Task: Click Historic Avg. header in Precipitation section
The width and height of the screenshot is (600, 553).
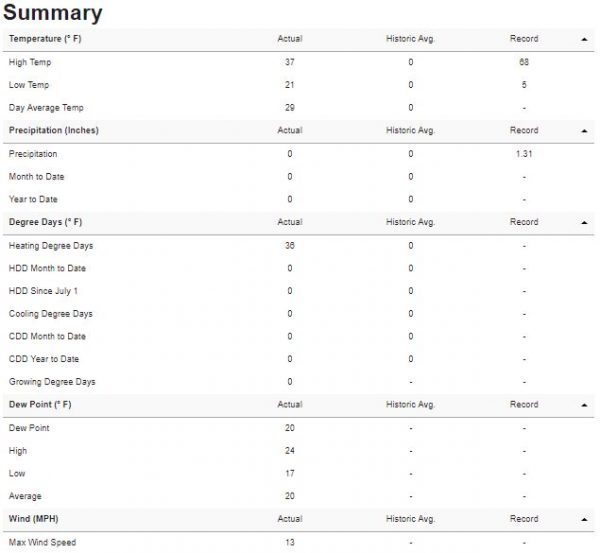Action: point(410,130)
